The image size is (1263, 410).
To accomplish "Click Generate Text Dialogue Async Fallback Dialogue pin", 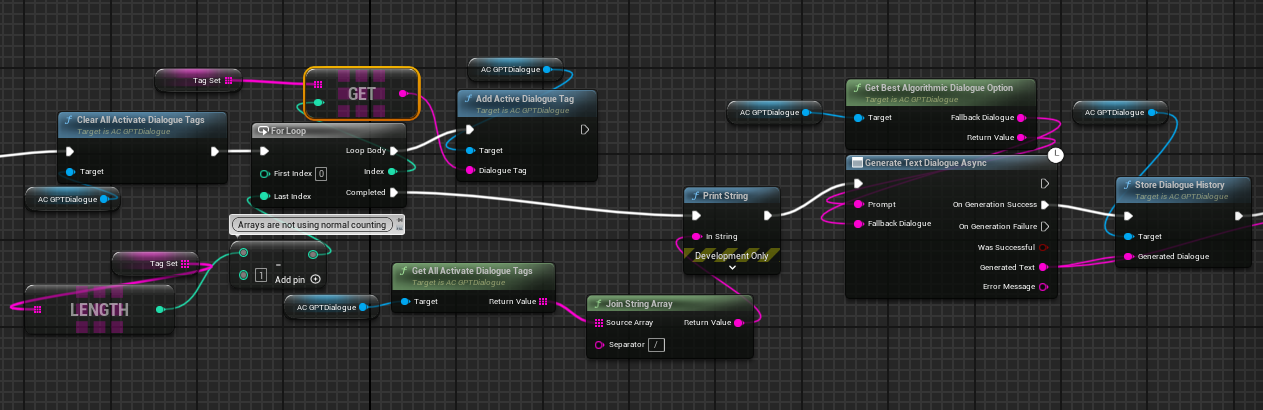I will (x=858, y=223).
